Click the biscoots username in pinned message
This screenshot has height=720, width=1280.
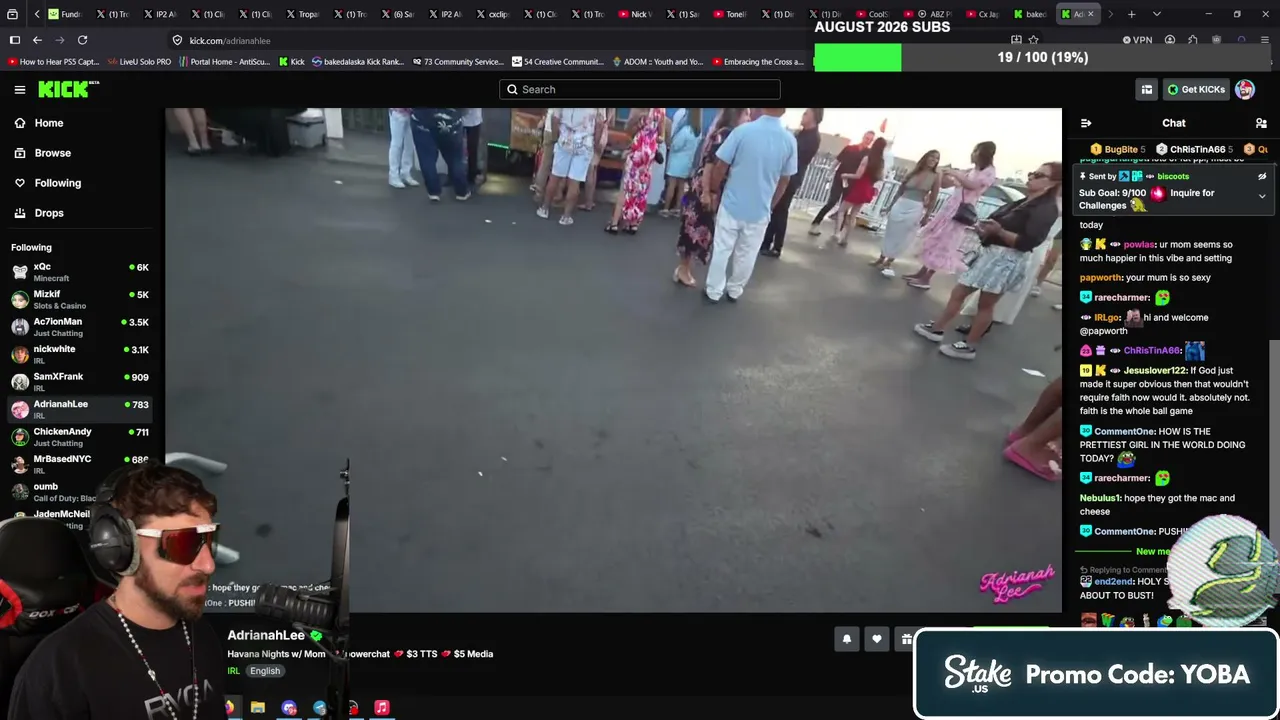1173,176
